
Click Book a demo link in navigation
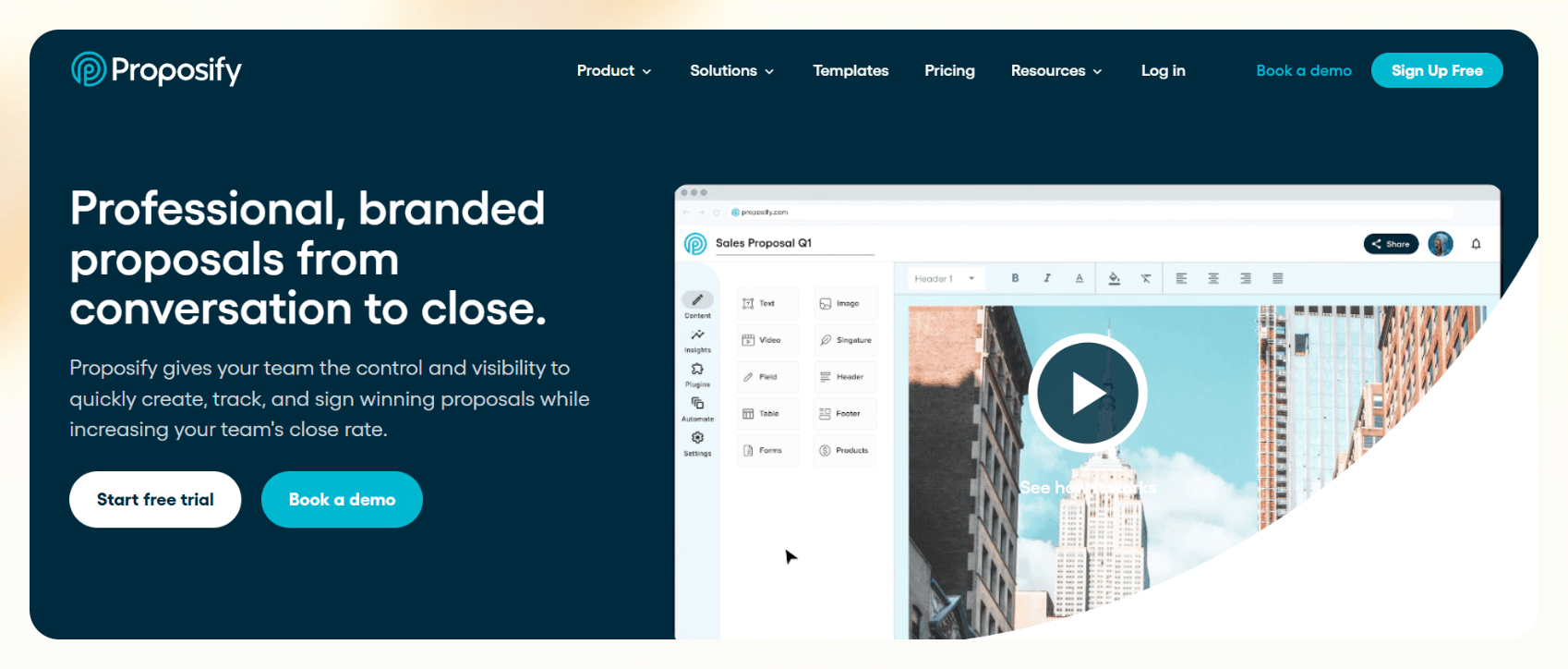(x=1304, y=70)
